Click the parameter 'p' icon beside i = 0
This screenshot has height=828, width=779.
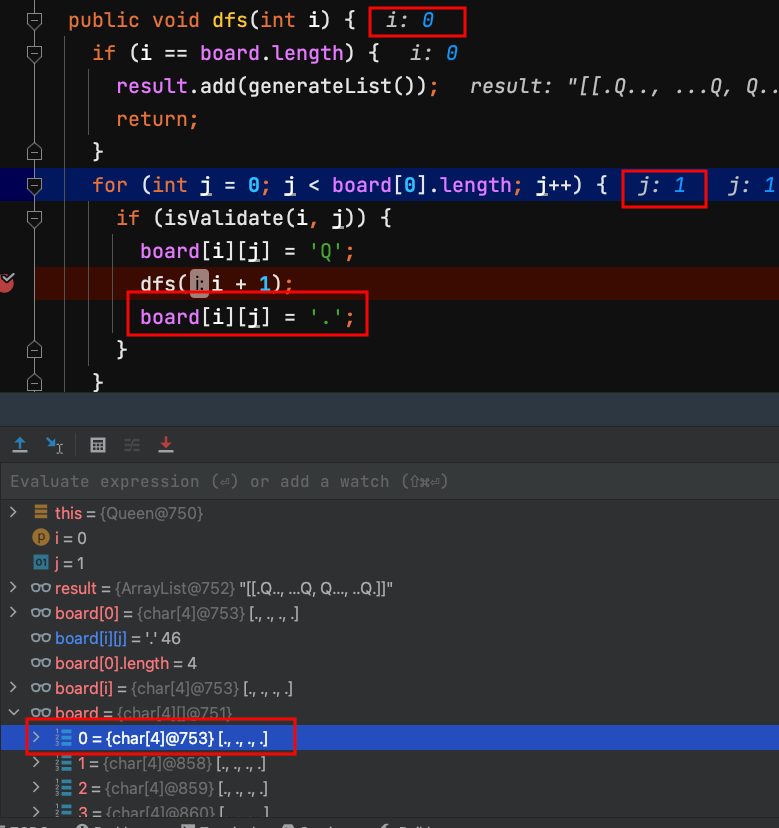click(x=41, y=538)
